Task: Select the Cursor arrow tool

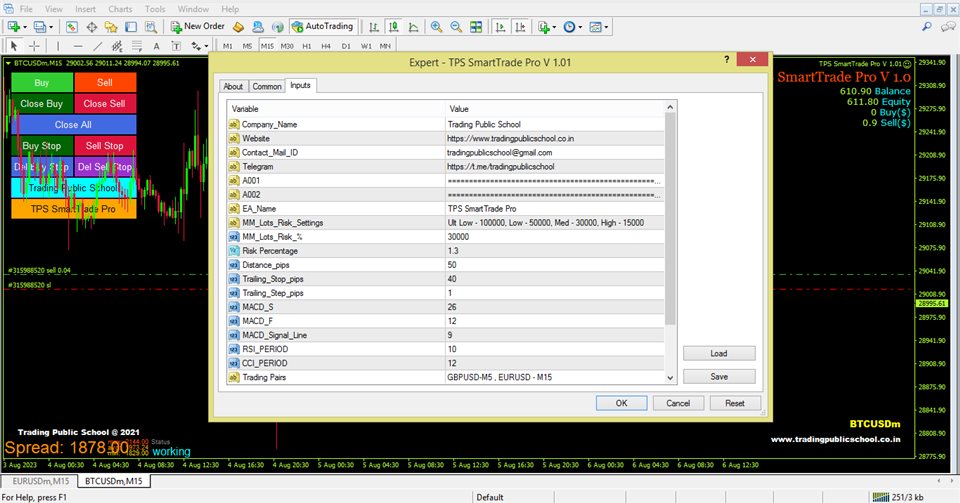Action: (14, 46)
